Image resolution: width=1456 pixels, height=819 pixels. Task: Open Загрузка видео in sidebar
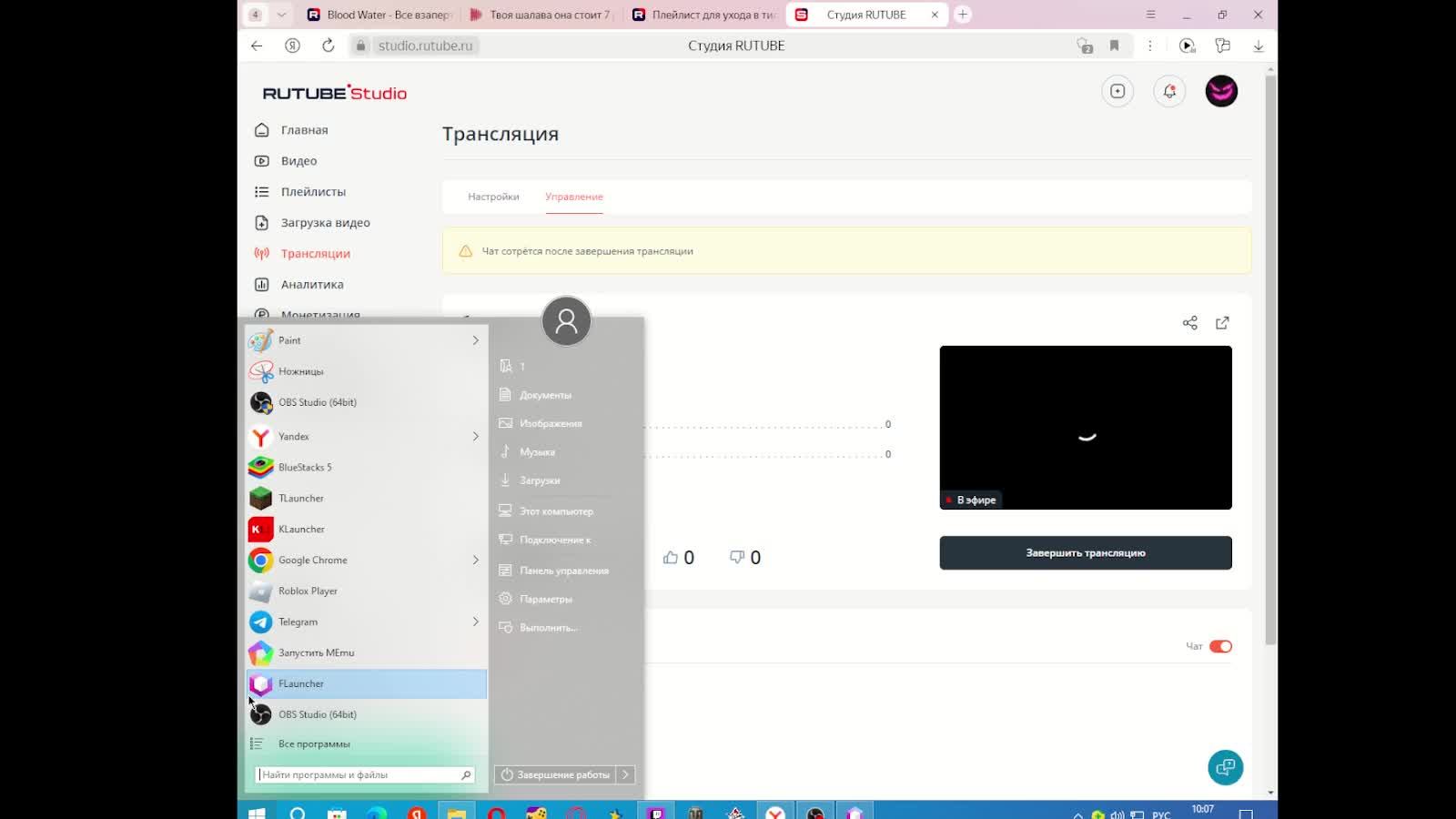[325, 223]
